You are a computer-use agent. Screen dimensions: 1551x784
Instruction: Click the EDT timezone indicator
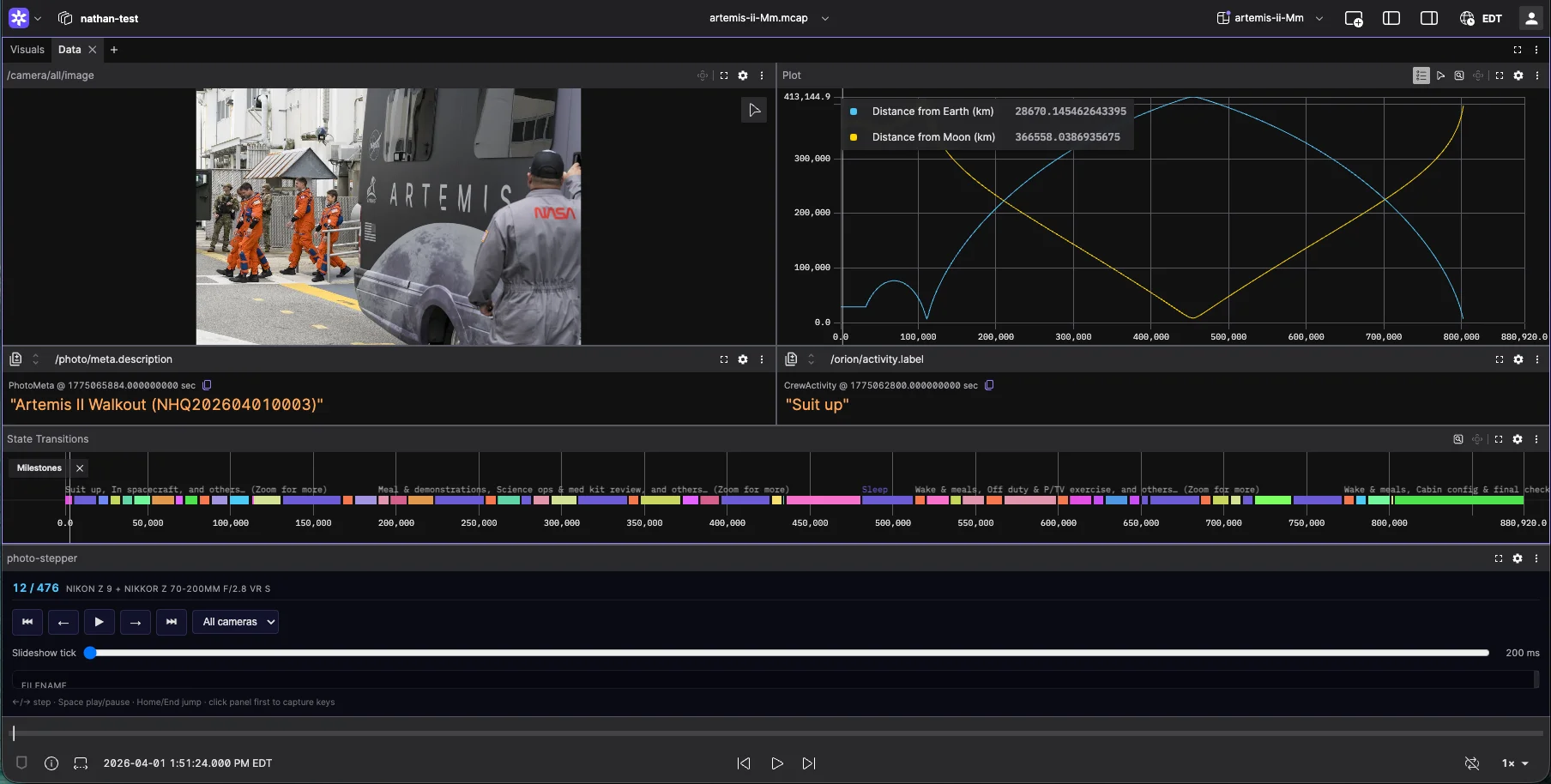pyautogui.click(x=1482, y=18)
